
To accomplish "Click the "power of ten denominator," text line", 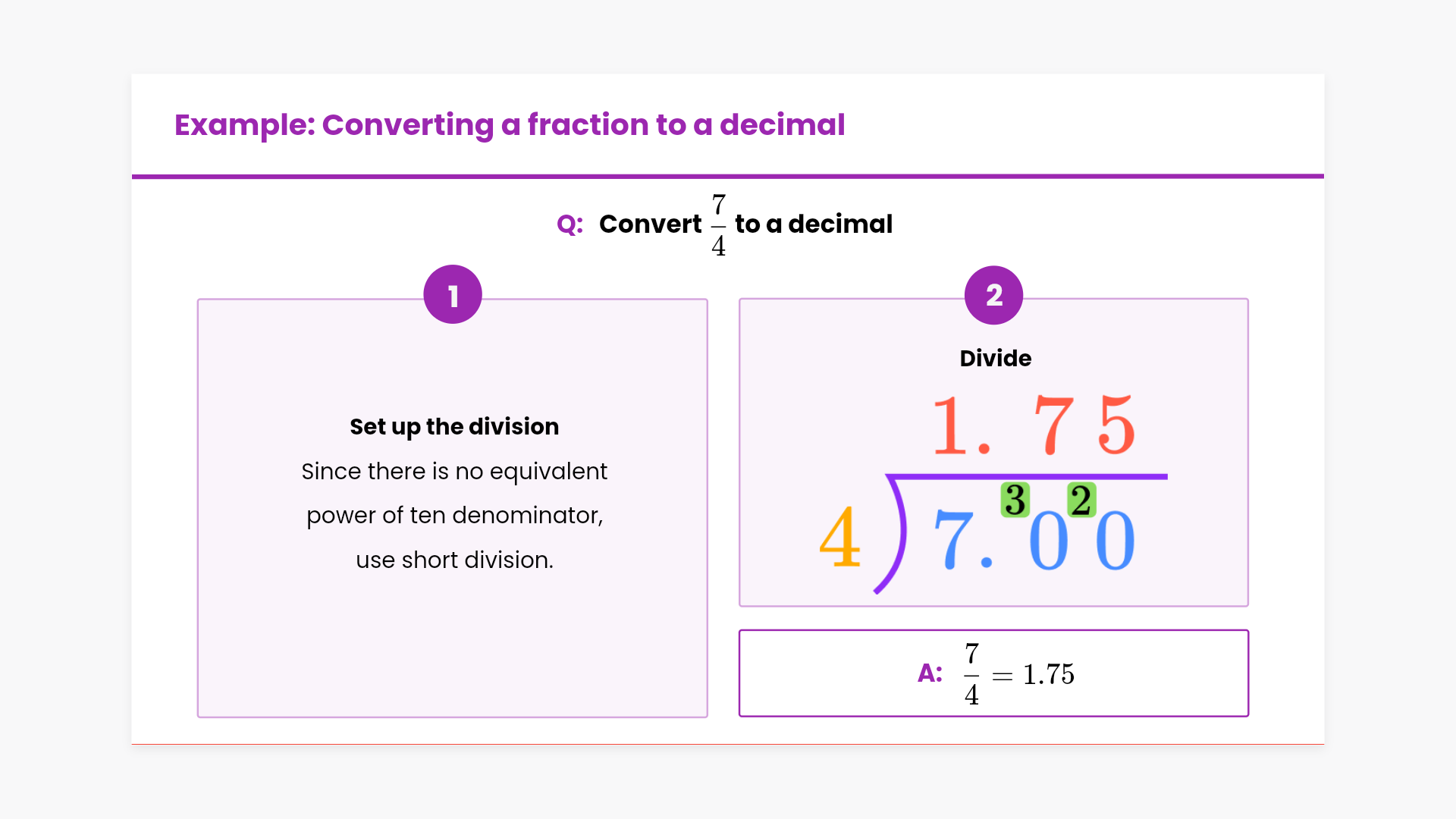I will pyautogui.click(x=454, y=516).
